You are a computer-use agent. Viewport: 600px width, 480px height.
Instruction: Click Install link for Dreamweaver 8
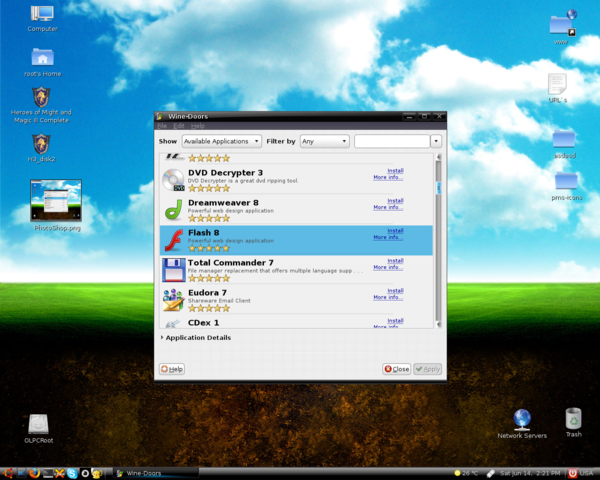coord(395,201)
